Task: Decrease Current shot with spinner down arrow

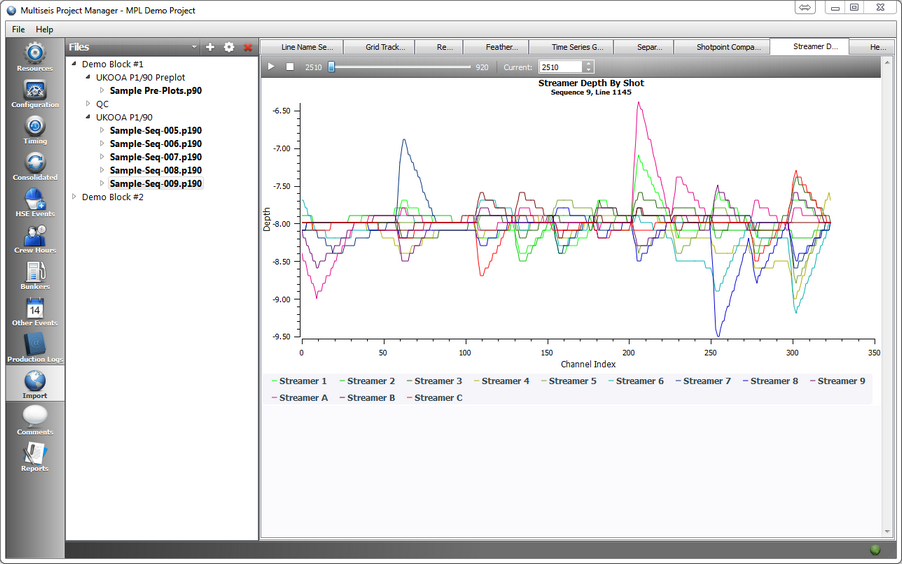Action: coord(588,71)
